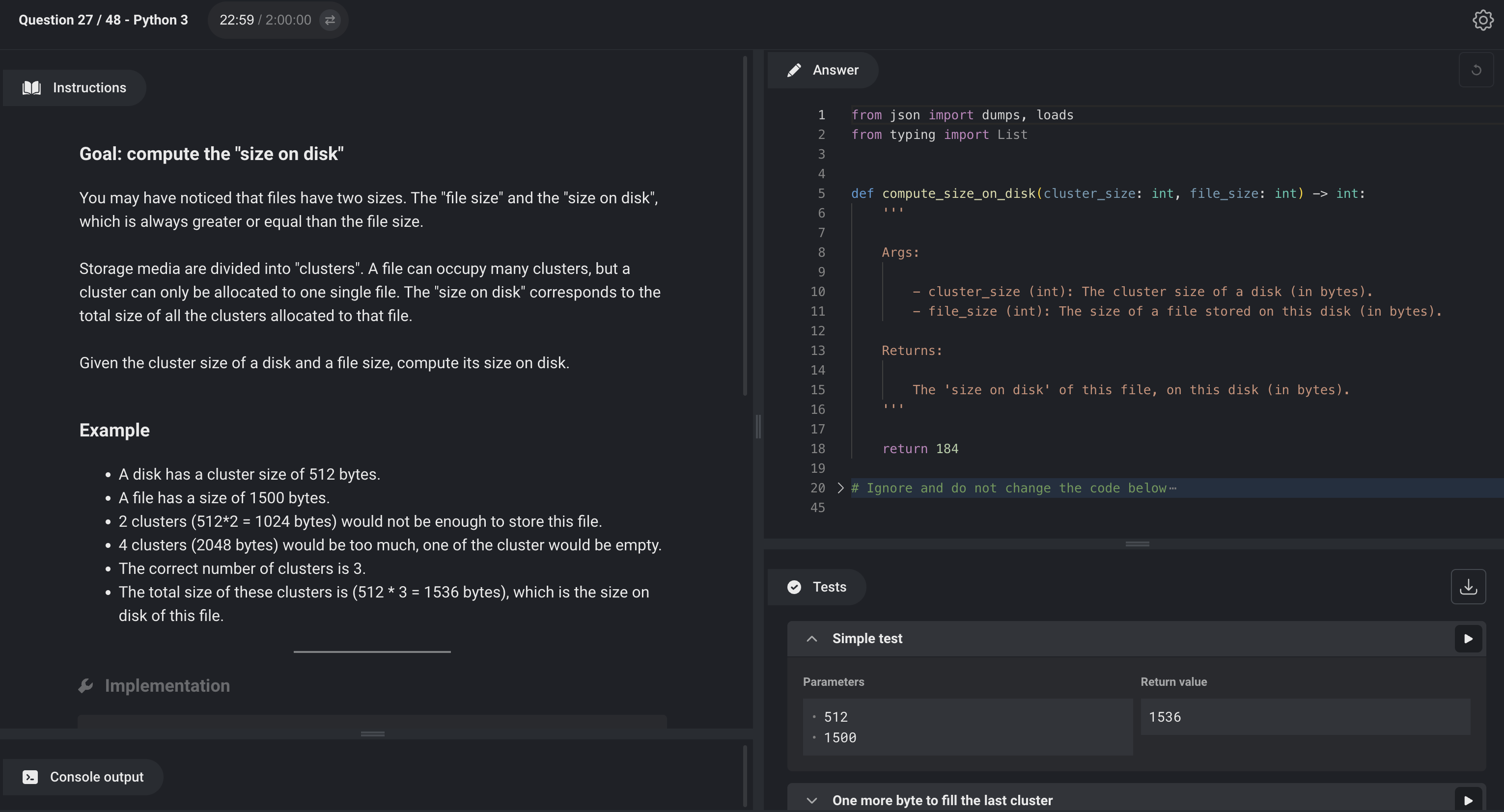Click the Parameters column label
Viewport: 1504px width, 812px height.
point(833,682)
